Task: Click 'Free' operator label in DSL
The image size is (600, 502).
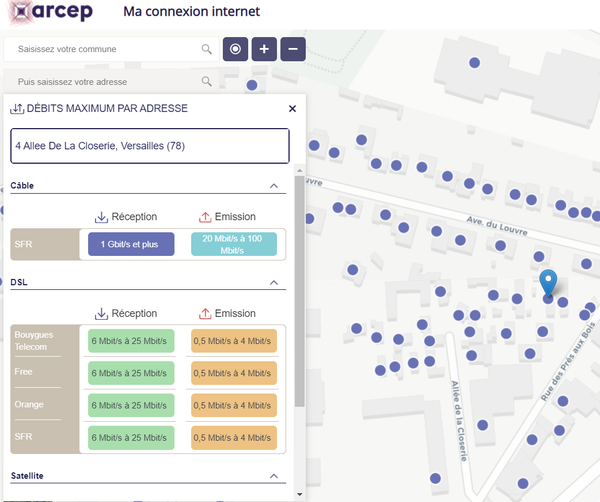Action: click(23, 372)
